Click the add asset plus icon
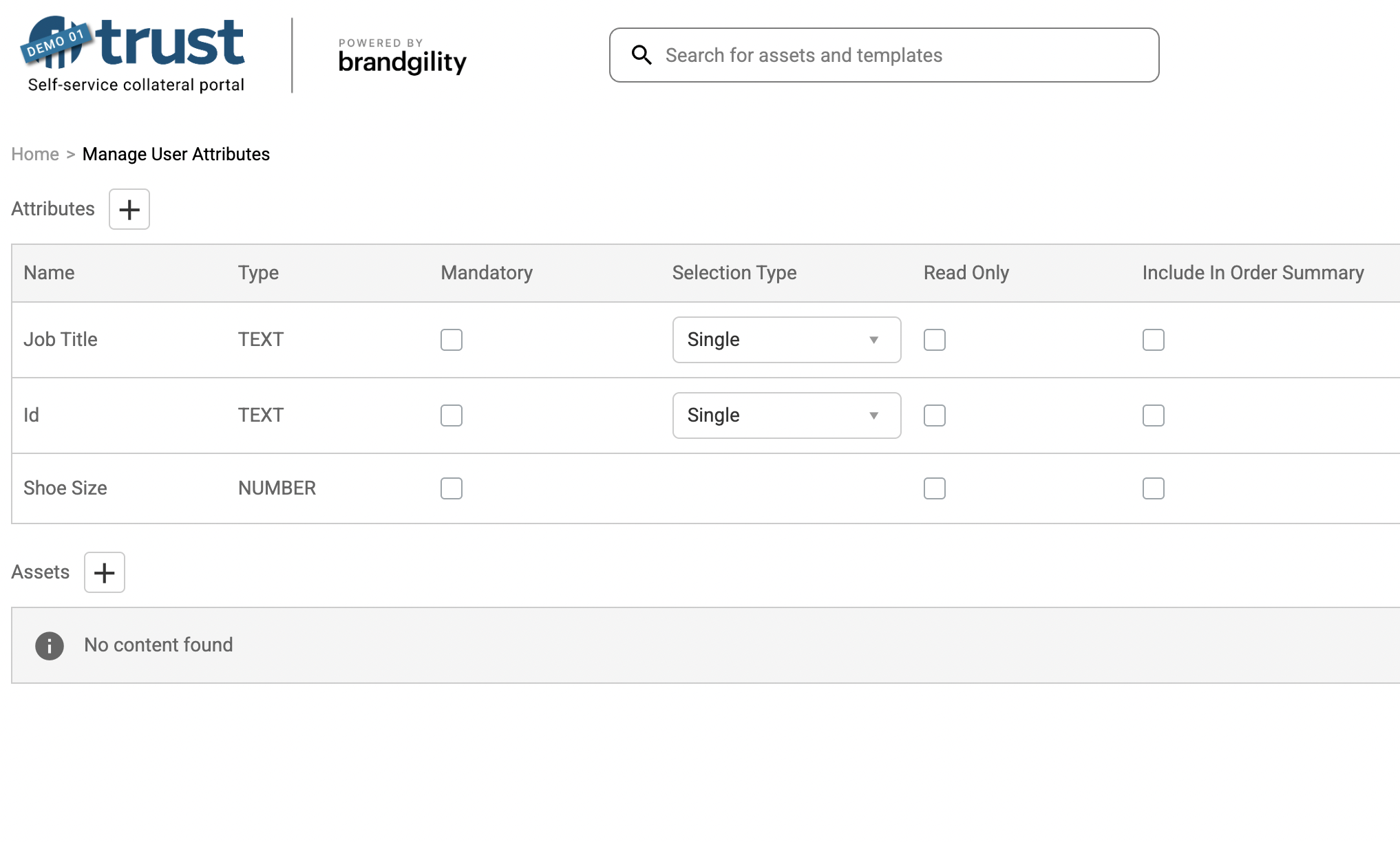The image size is (1400, 842). point(105,572)
